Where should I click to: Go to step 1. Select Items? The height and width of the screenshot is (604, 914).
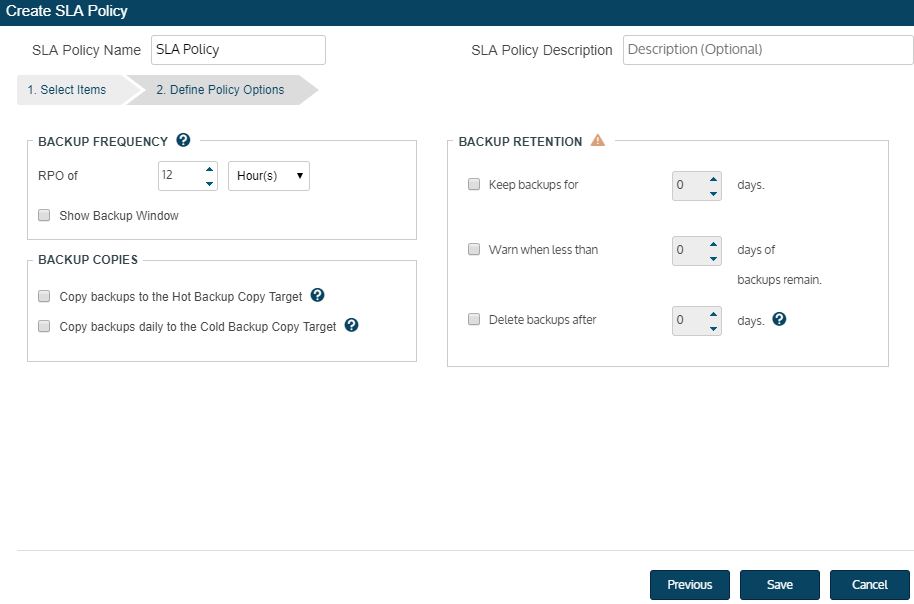point(67,90)
